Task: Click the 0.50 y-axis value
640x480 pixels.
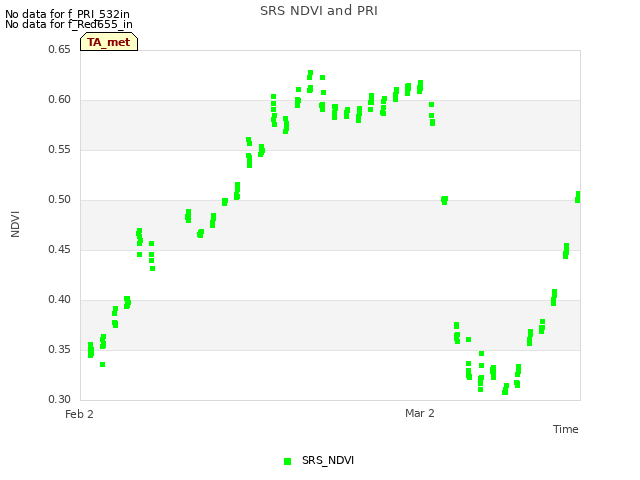Action: (59, 200)
